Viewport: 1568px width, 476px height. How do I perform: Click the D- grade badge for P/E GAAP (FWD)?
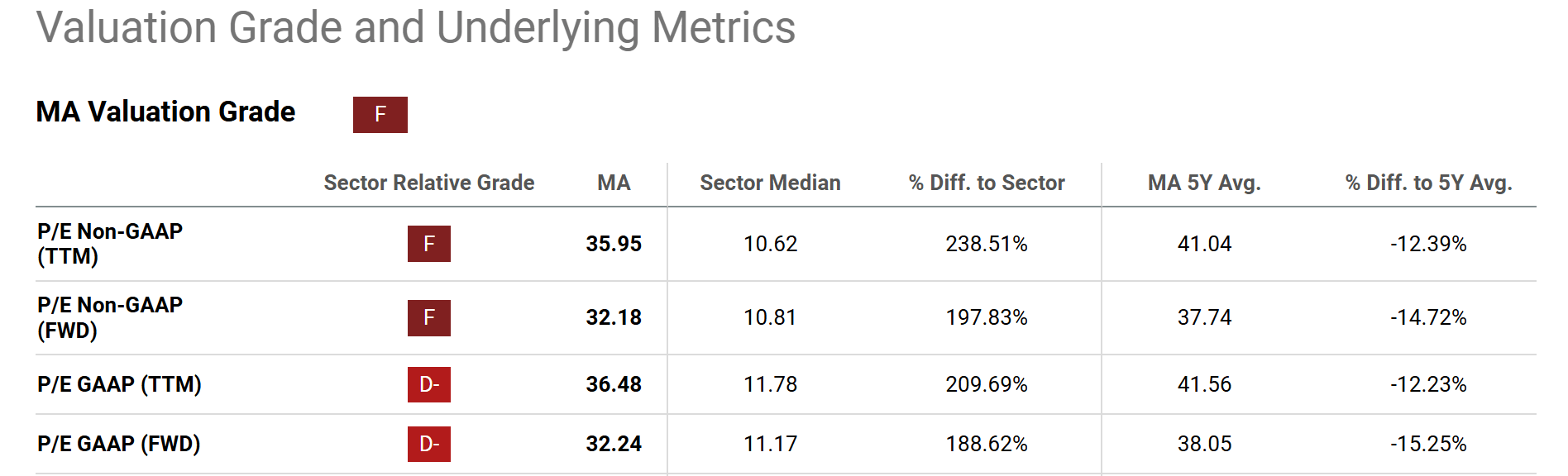pyautogui.click(x=428, y=444)
